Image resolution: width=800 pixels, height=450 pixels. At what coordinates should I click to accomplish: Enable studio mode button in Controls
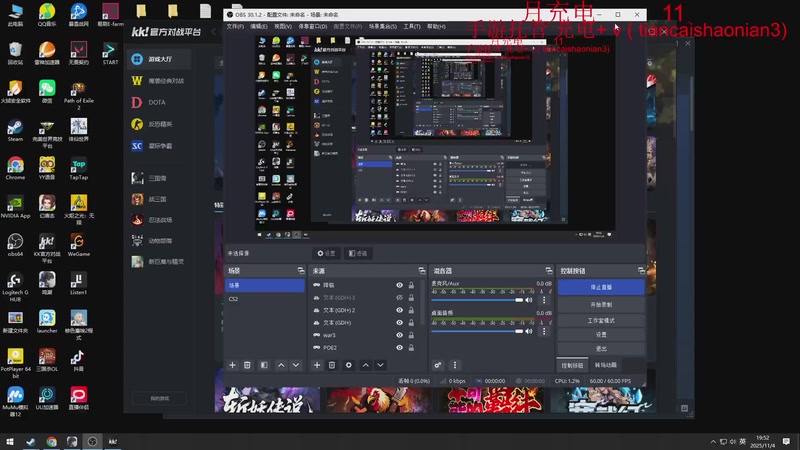pyautogui.click(x=601, y=320)
